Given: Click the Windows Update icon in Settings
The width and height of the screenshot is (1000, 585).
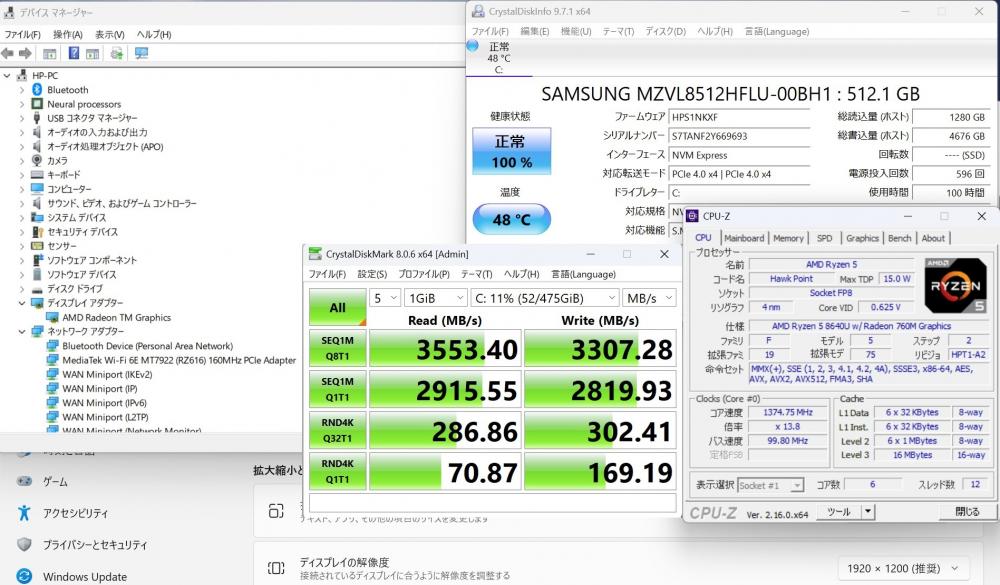Looking at the screenshot, I should (x=24, y=576).
